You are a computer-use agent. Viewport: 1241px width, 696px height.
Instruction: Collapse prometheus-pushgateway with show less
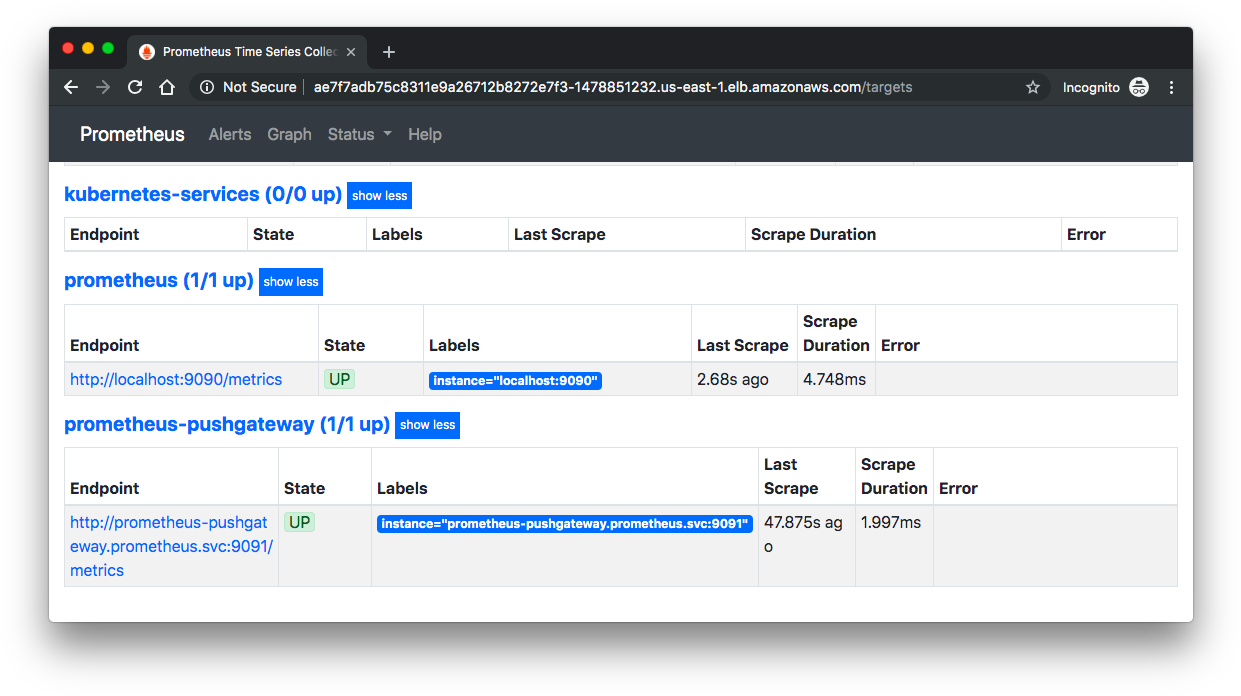pyautogui.click(x=428, y=425)
